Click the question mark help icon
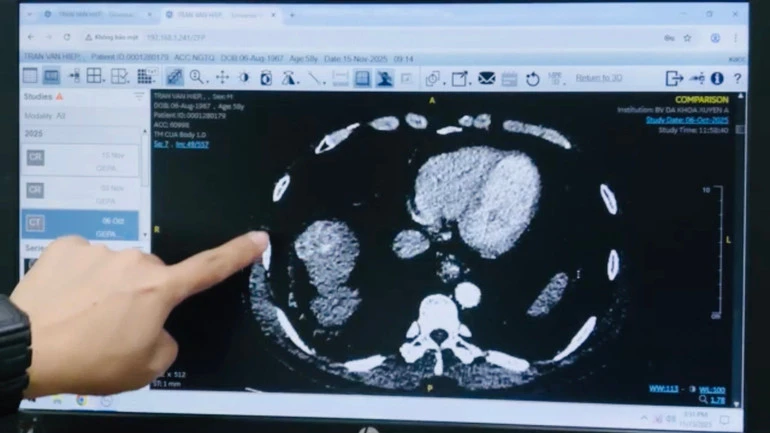Screen dimensions: 770x433 click(x=737, y=78)
